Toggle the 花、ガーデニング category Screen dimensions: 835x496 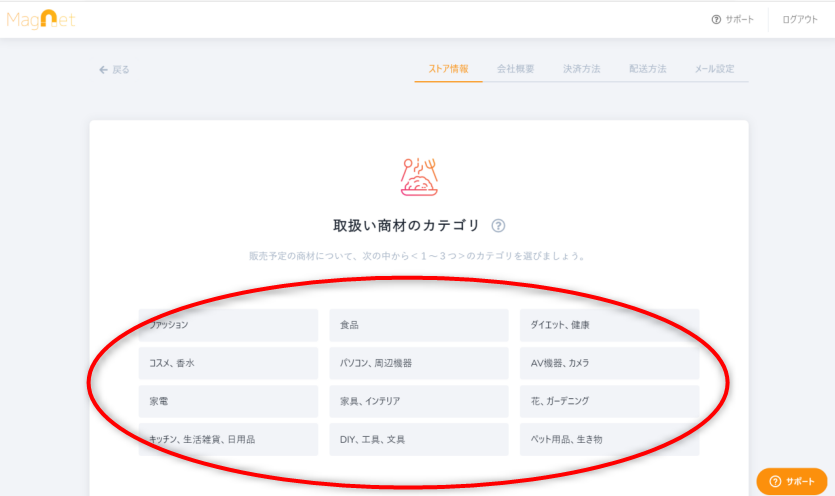[x=610, y=401]
